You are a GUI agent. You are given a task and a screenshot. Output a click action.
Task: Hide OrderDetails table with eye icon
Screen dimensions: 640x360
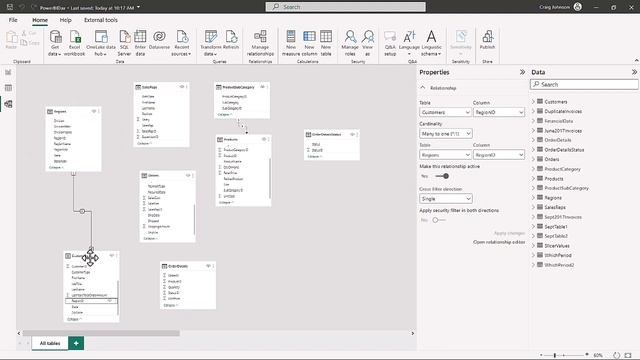point(208,266)
